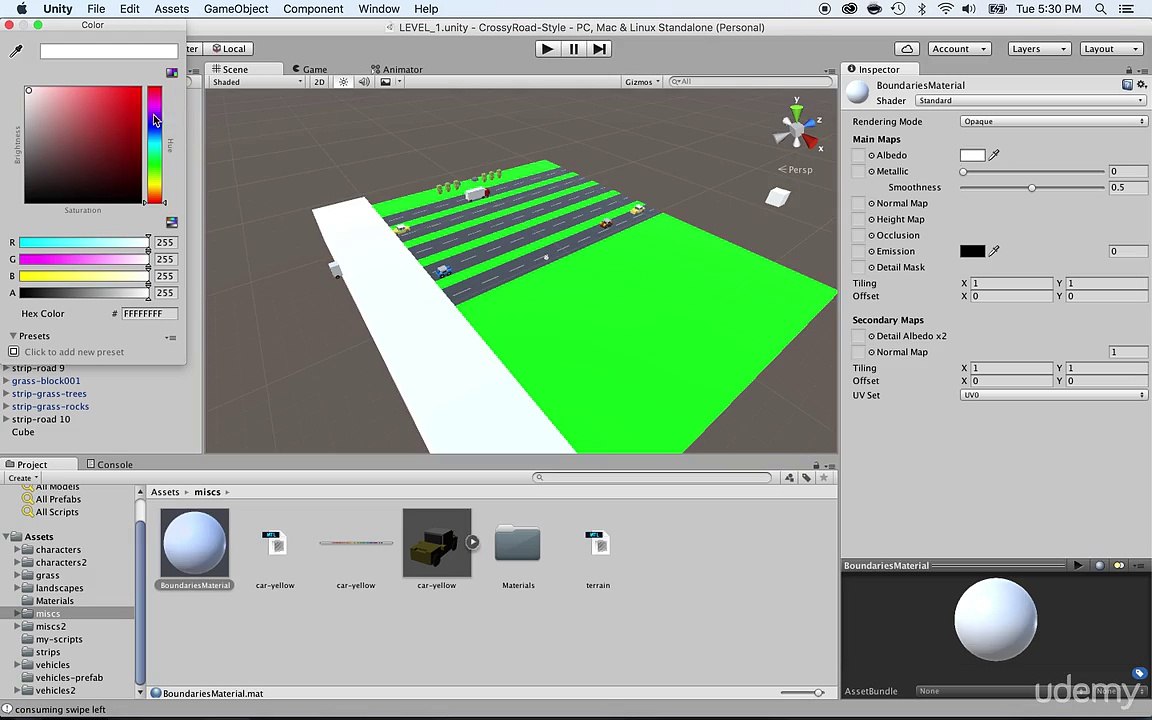This screenshot has width=1152, height=720.
Task: Open the Account dropdown
Action: pos(960,49)
